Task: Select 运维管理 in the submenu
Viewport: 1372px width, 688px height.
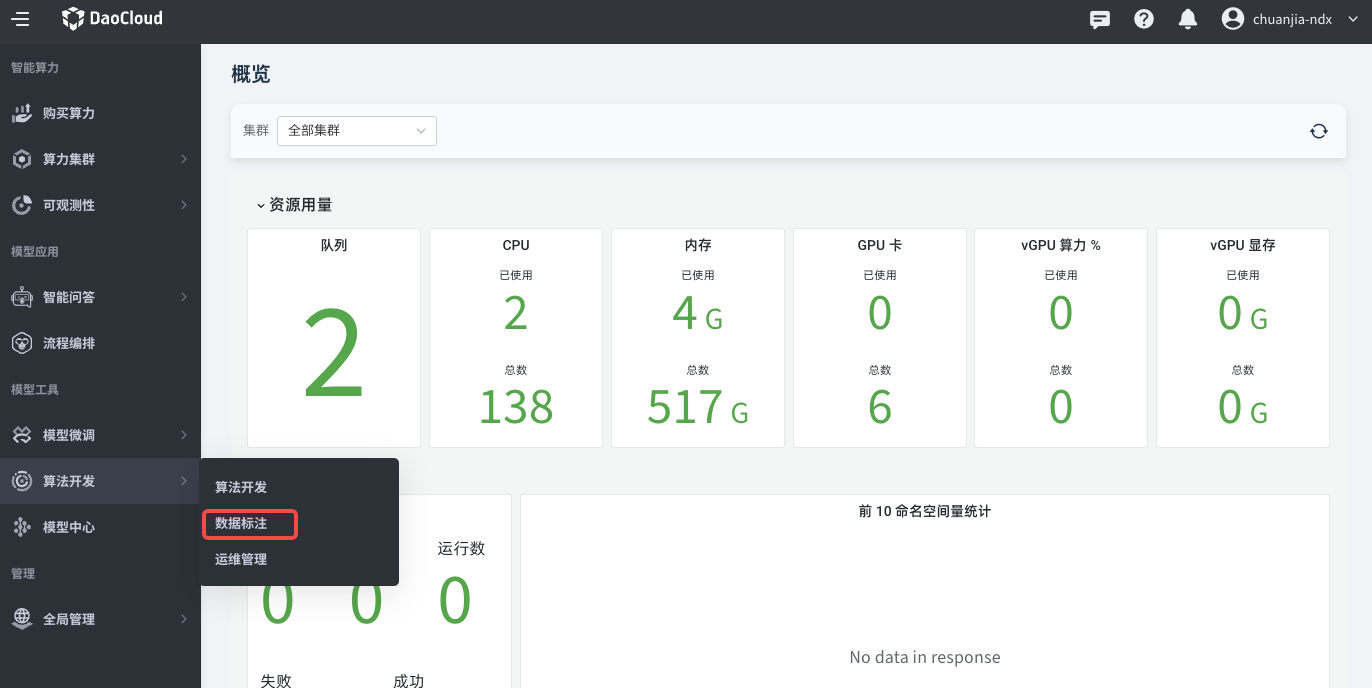Action: [x=241, y=559]
